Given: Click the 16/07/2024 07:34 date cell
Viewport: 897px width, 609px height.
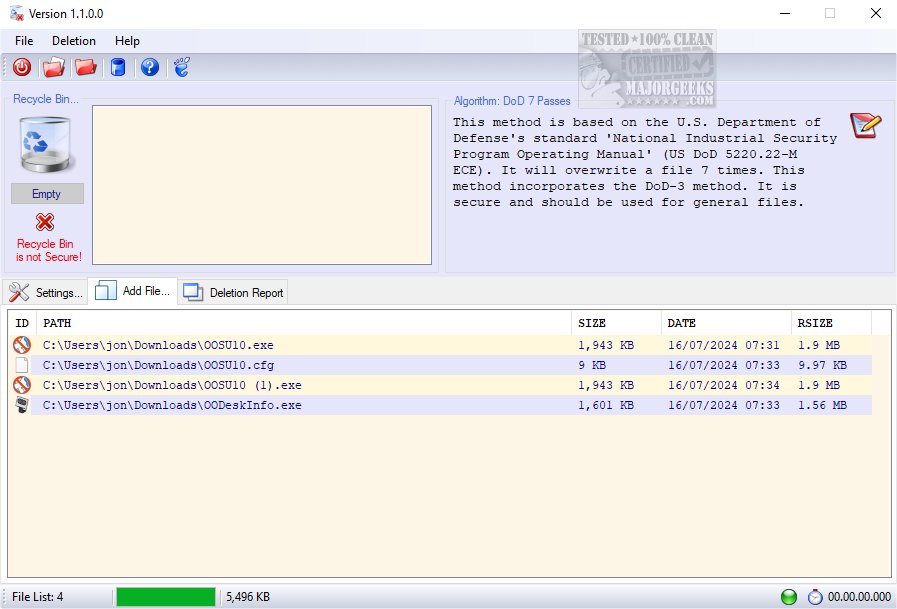Looking at the screenshot, I should [x=724, y=385].
